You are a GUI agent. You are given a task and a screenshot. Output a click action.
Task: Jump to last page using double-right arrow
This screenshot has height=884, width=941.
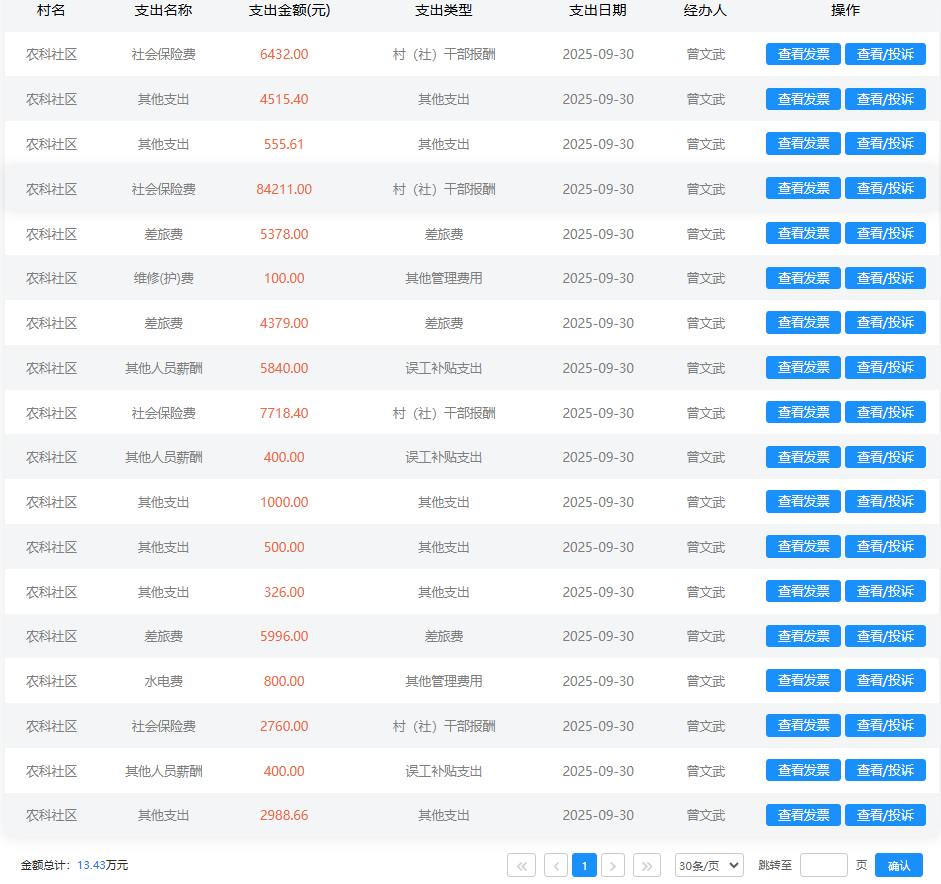(647, 865)
